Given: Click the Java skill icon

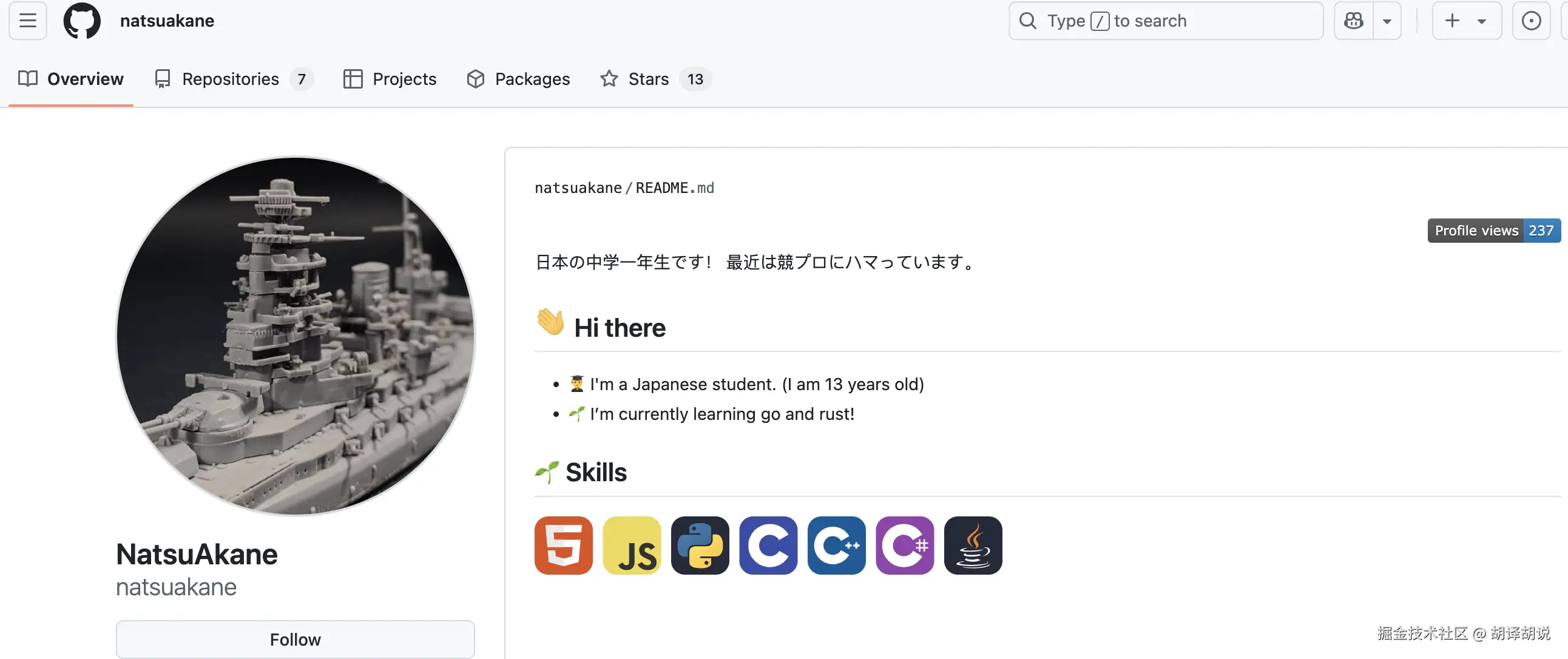Looking at the screenshot, I should pos(973,545).
